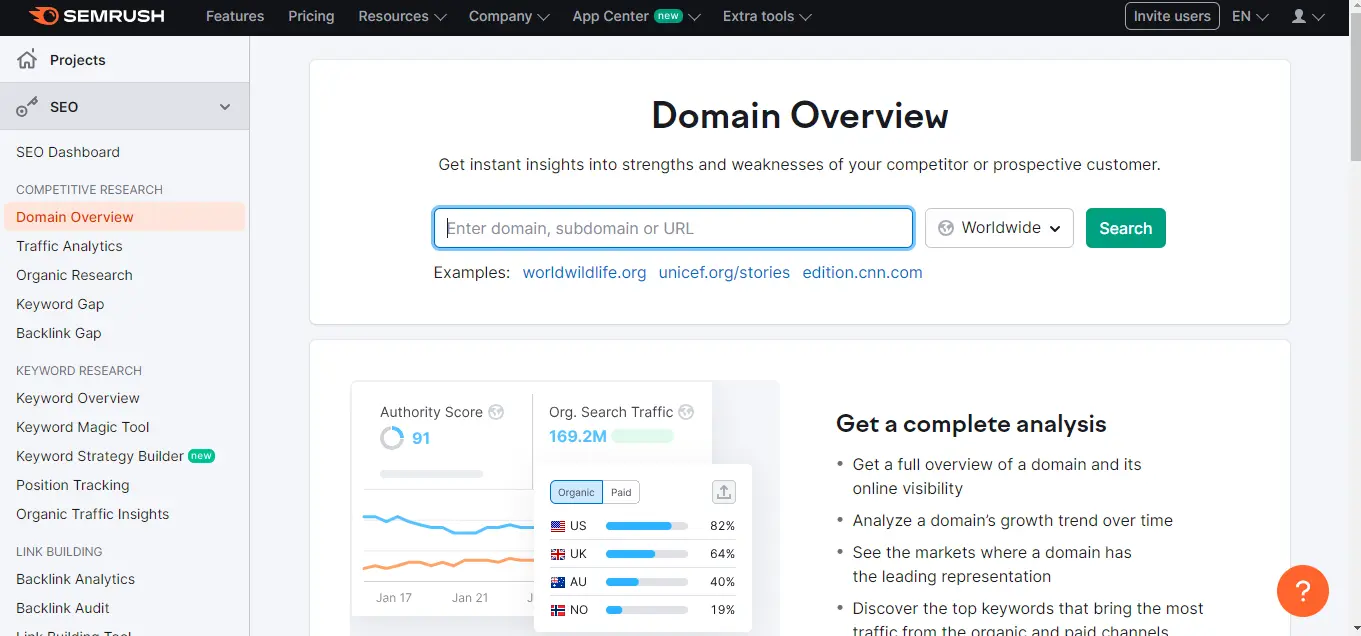Open Organic Research
The image size is (1361, 636).
[x=74, y=275]
